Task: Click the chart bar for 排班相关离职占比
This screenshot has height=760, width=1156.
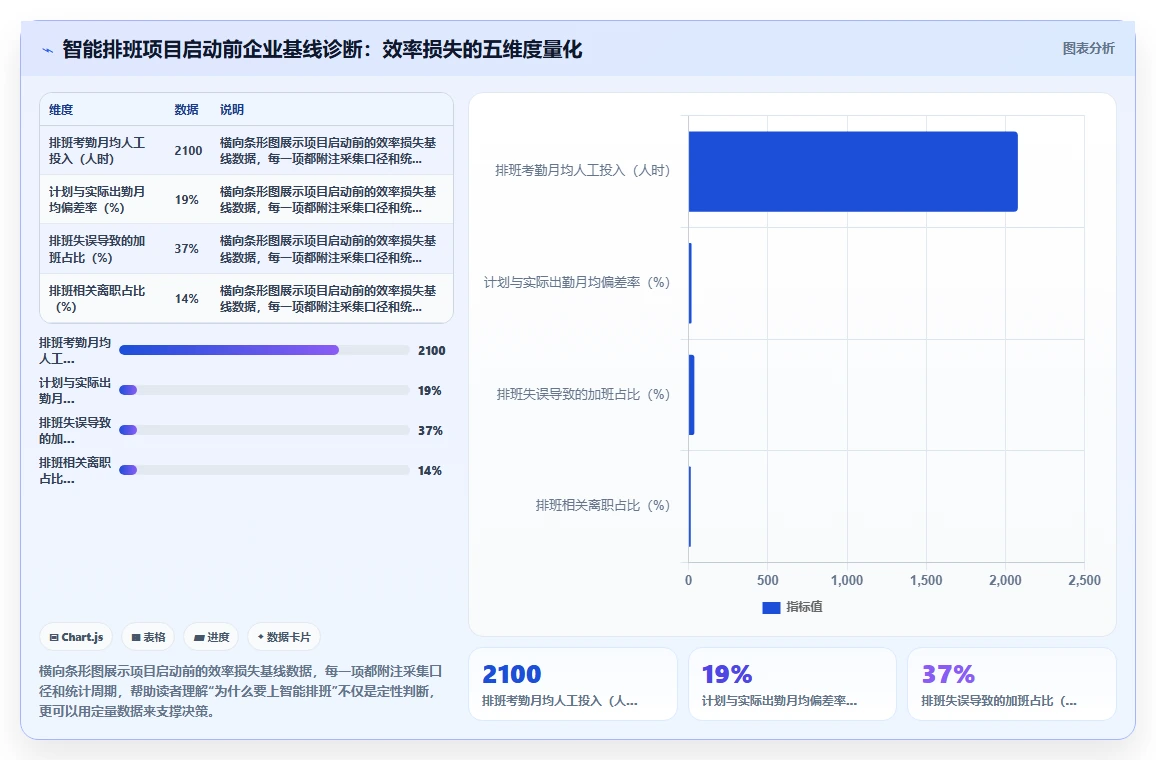Action: (690, 506)
